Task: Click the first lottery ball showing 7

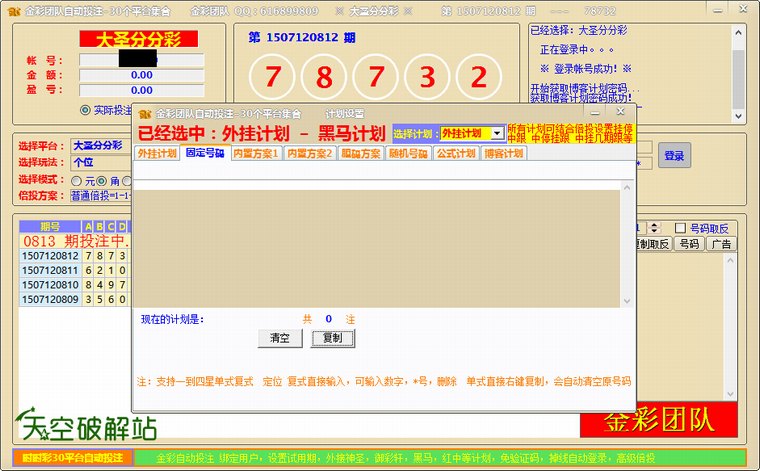Action: pyautogui.click(x=272, y=77)
